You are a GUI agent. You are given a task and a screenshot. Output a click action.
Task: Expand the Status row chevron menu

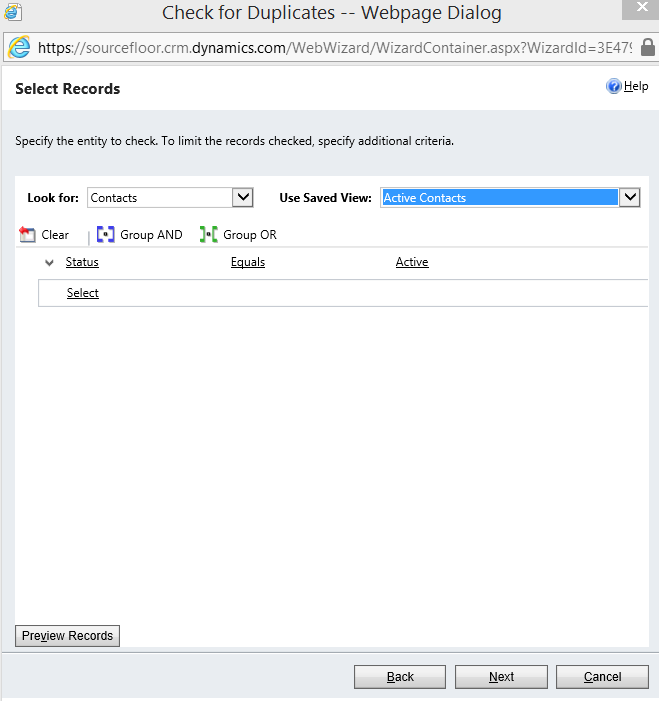click(x=49, y=262)
